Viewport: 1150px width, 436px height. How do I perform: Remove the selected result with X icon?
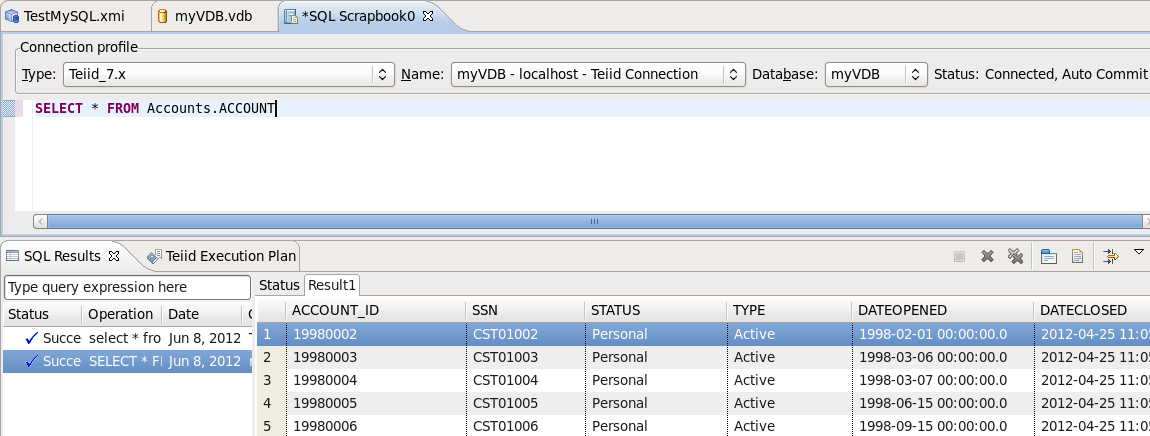tap(987, 257)
